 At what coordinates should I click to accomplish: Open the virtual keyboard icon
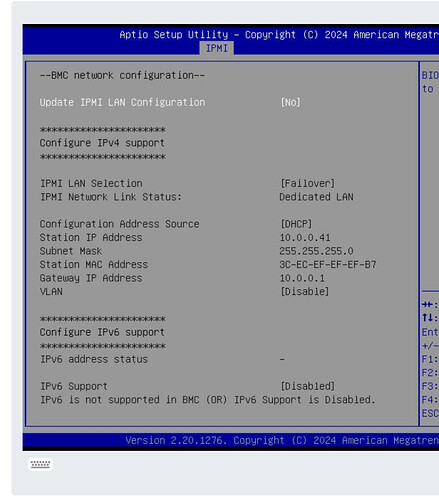[40, 464]
